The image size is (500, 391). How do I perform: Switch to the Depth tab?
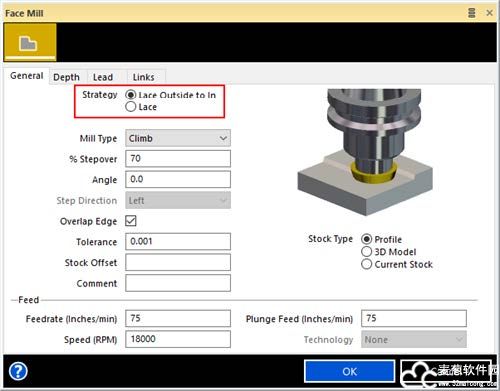click(66, 77)
